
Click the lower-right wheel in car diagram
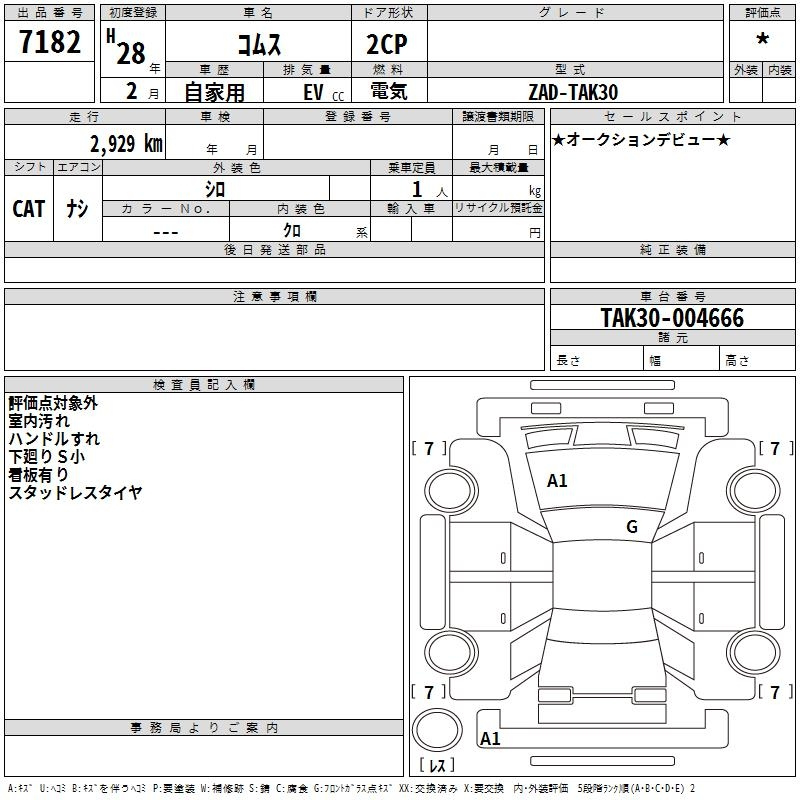pyautogui.click(x=751, y=649)
